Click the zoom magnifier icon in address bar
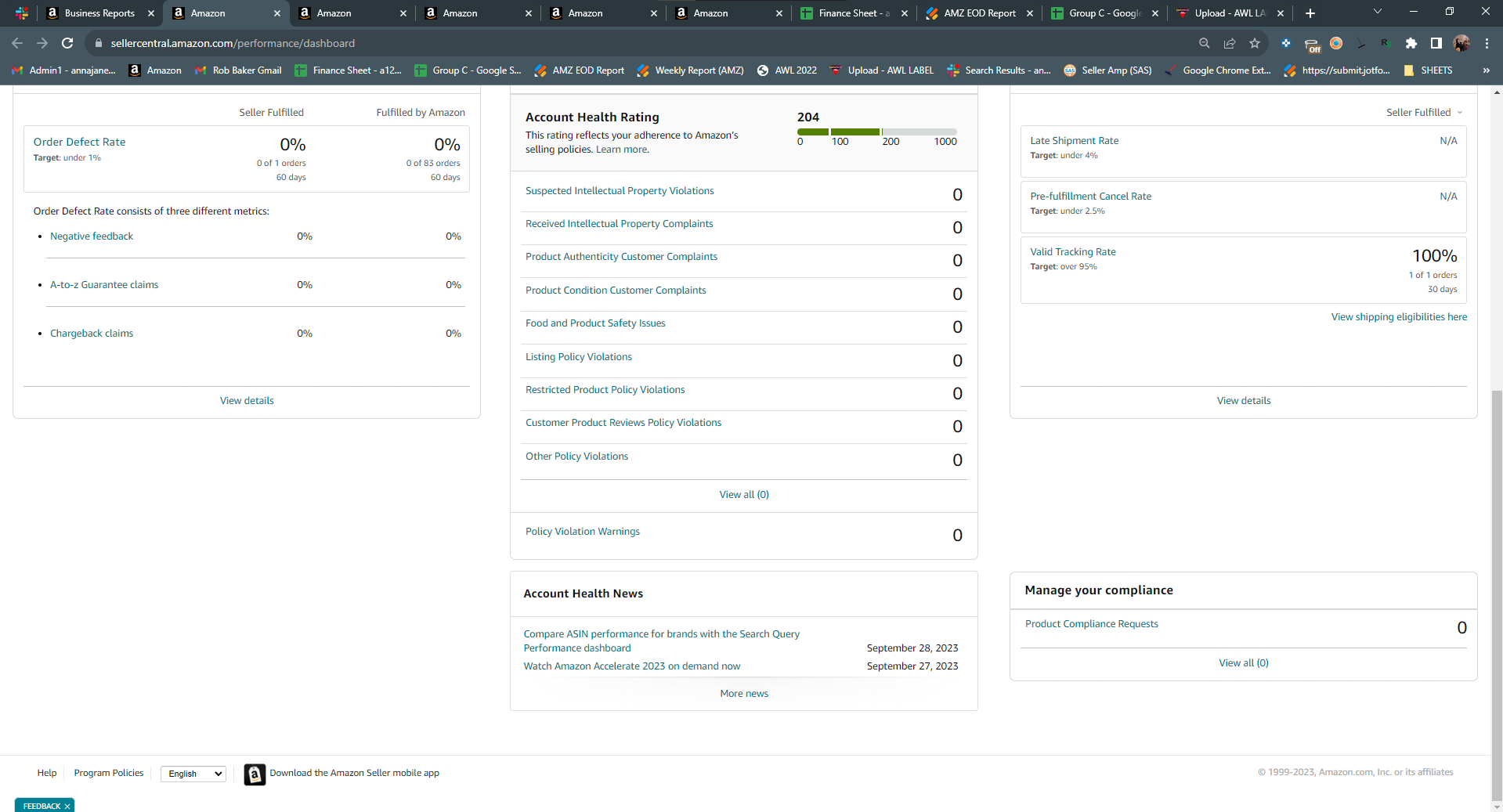This screenshot has width=1503, height=812. [1205, 43]
